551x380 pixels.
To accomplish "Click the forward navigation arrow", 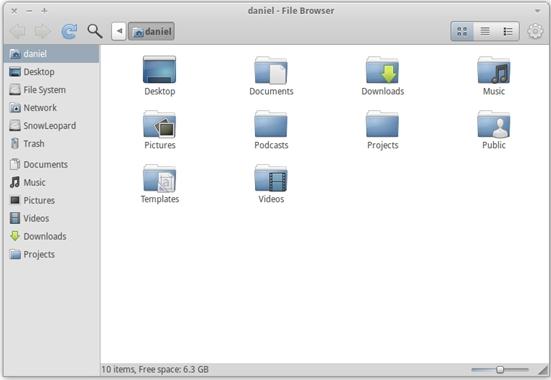I will 43,32.
